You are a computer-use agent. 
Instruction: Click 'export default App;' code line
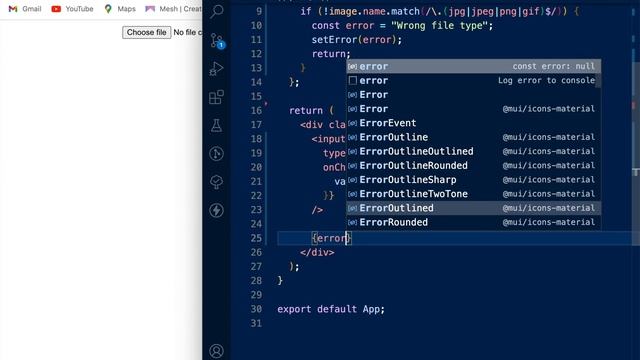pyautogui.click(x=331, y=309)
